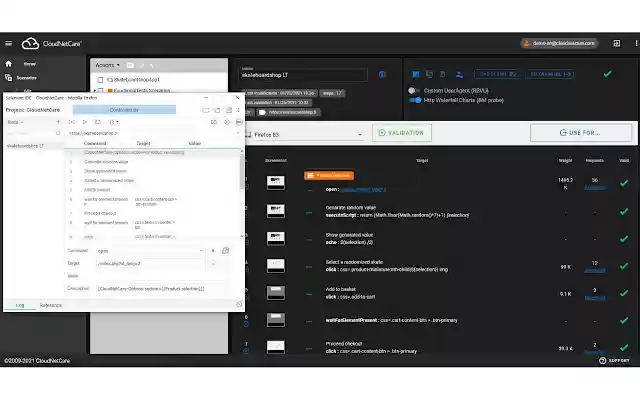
Task: Expand the Functional Tests Scenarios tree node
Action: pos(95,90)
